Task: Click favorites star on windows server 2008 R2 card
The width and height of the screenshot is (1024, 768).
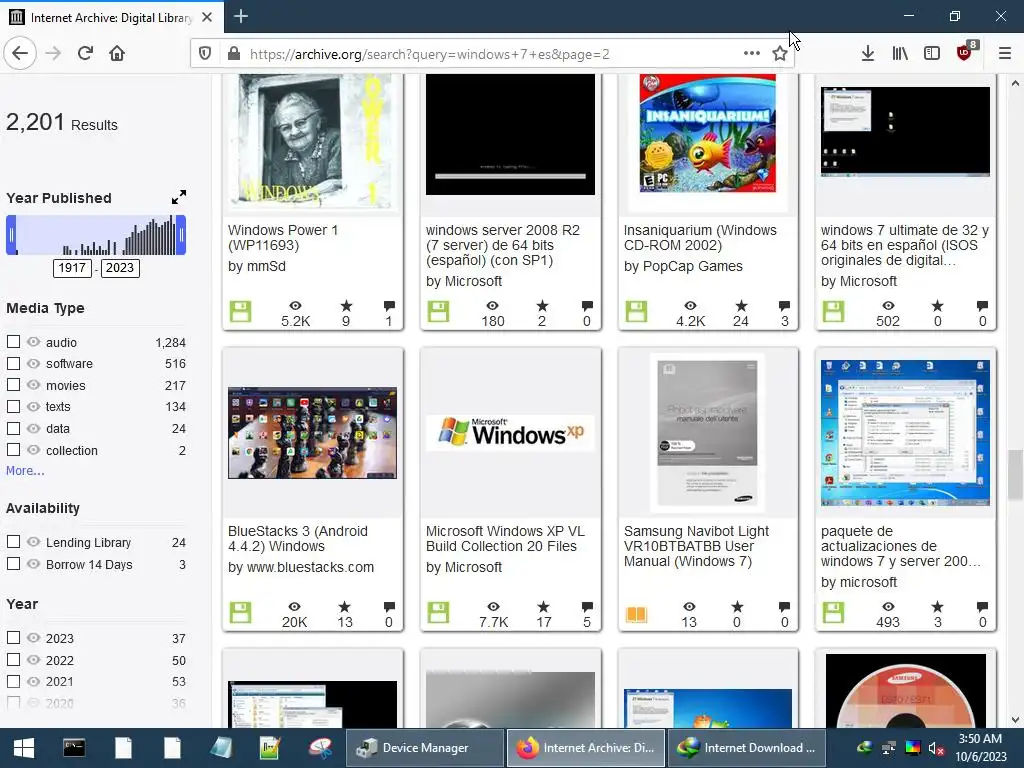Action: pyautogui.click(x=542, y=306)
